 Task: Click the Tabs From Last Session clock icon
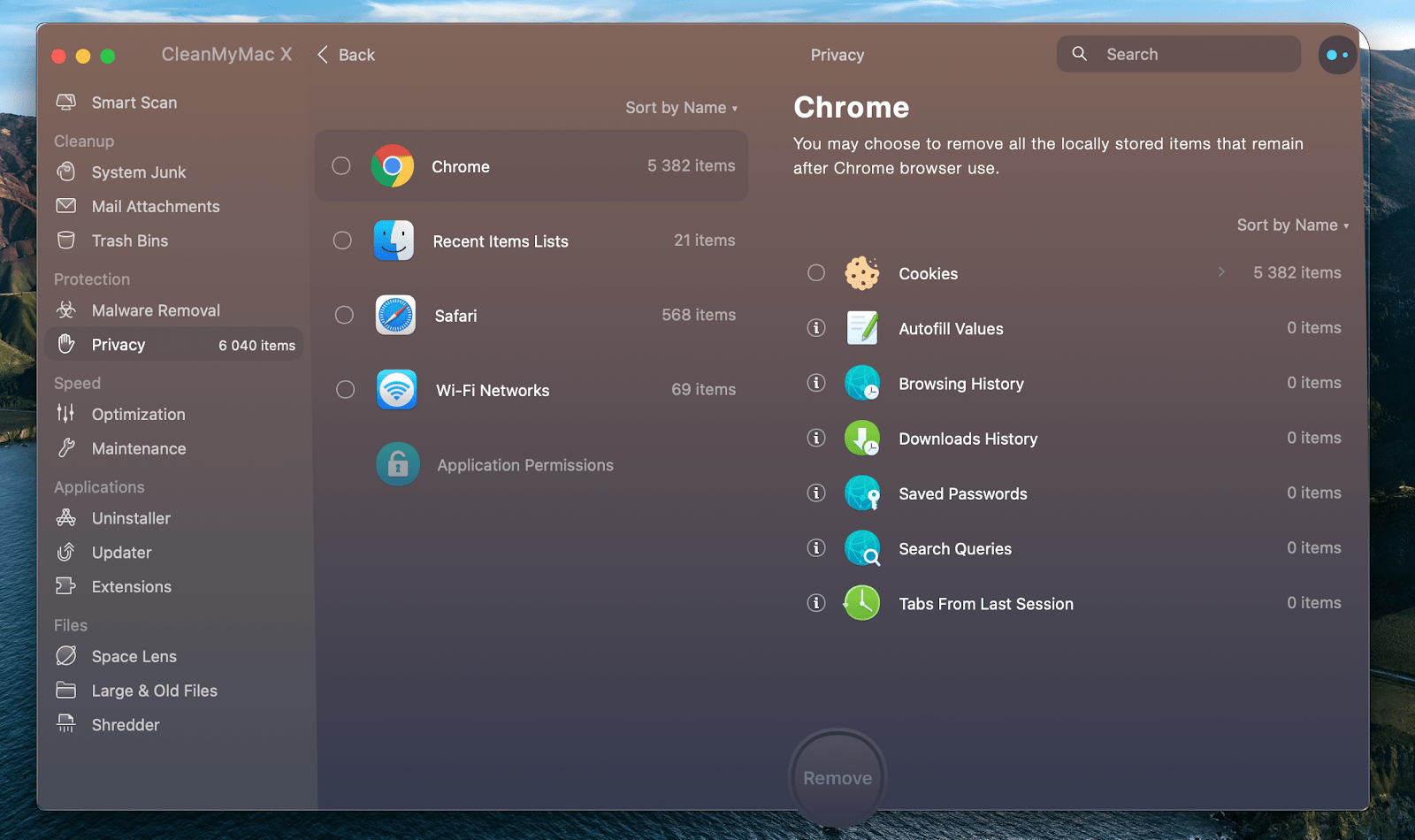click(862, 603)
